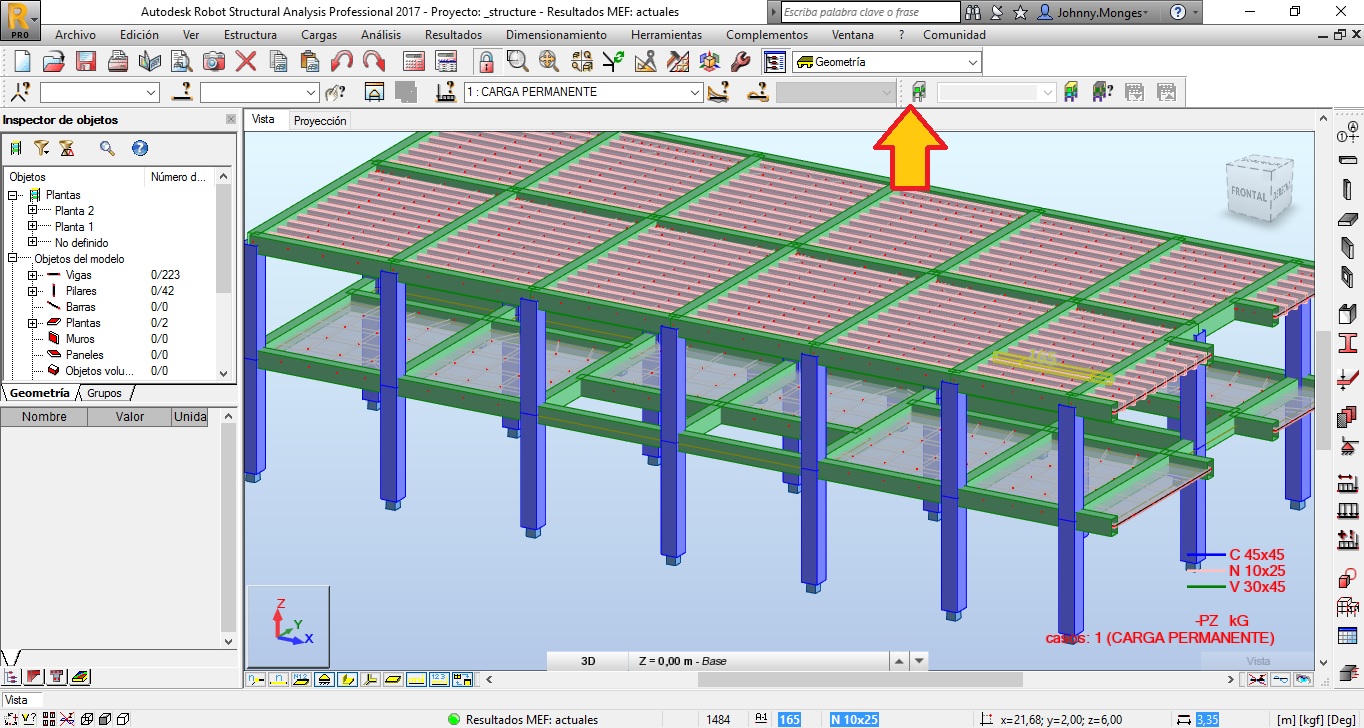Collapse the 'Plantas' root tree node
Image resolution: width=1364 pixels, height=728 pixels.
pos(13,195)
